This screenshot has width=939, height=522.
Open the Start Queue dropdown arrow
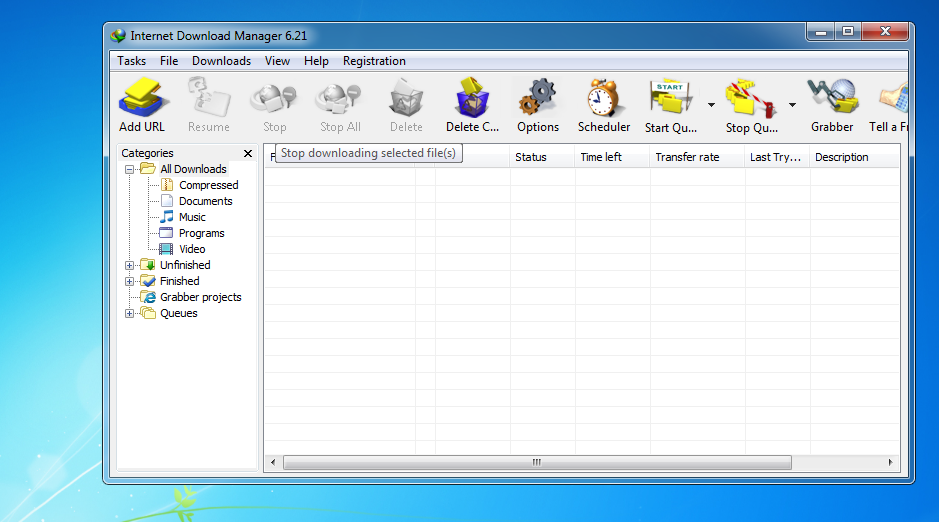(711, 105)
